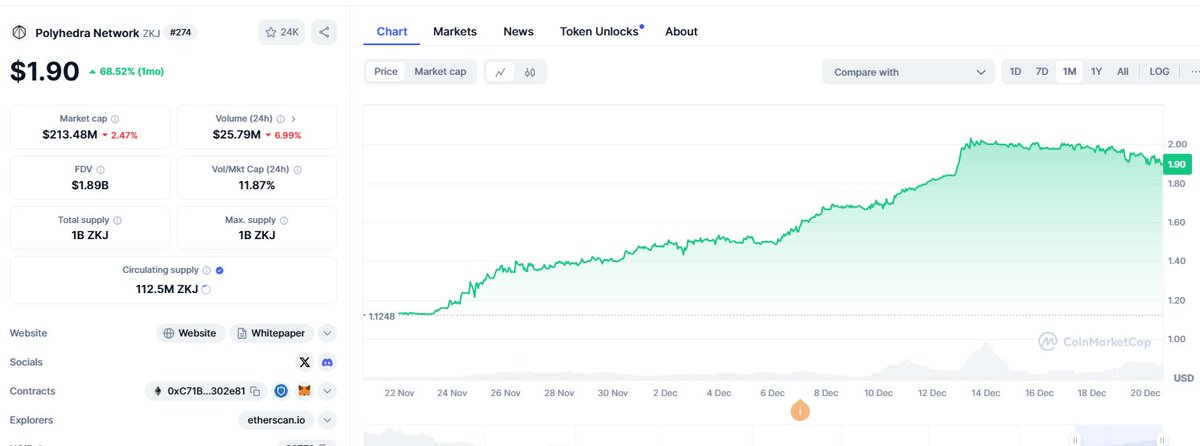Click the $1.89B FDV value
The width and height of the screenshot is (1200, 446).
point(91,185)
